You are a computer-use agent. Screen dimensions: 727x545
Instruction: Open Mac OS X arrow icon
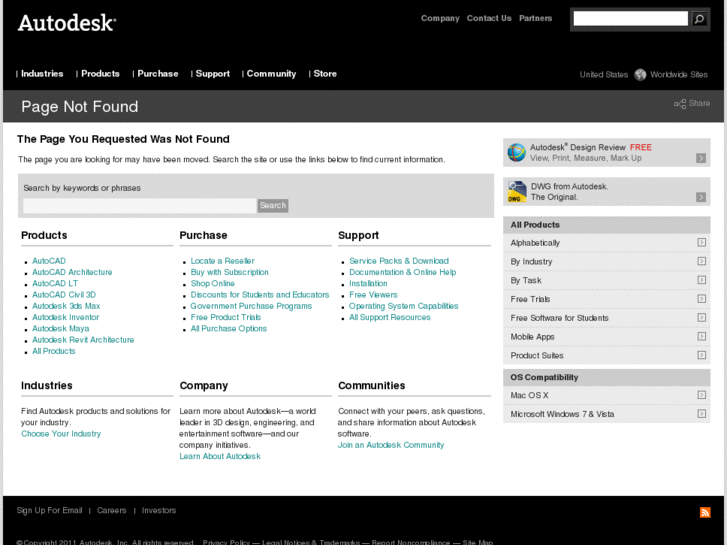(x=701, y=395)
